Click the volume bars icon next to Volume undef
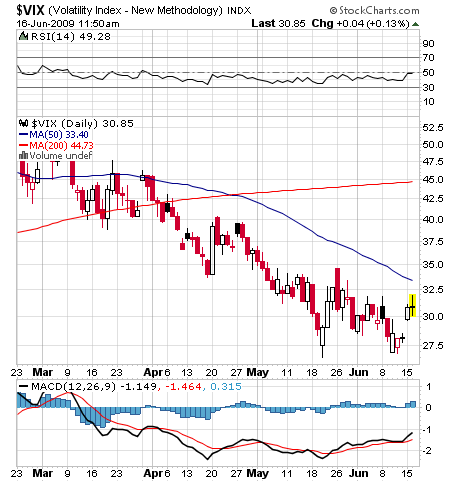460x482 pixels. (x=23, y=155)
